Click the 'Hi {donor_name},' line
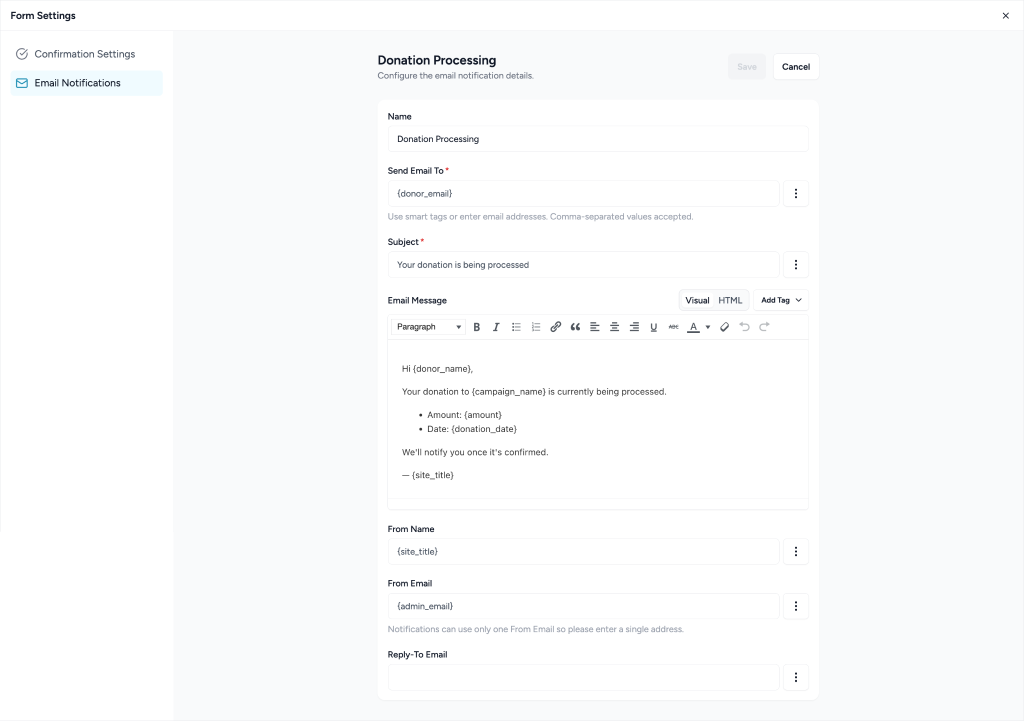 click(438, 369)
